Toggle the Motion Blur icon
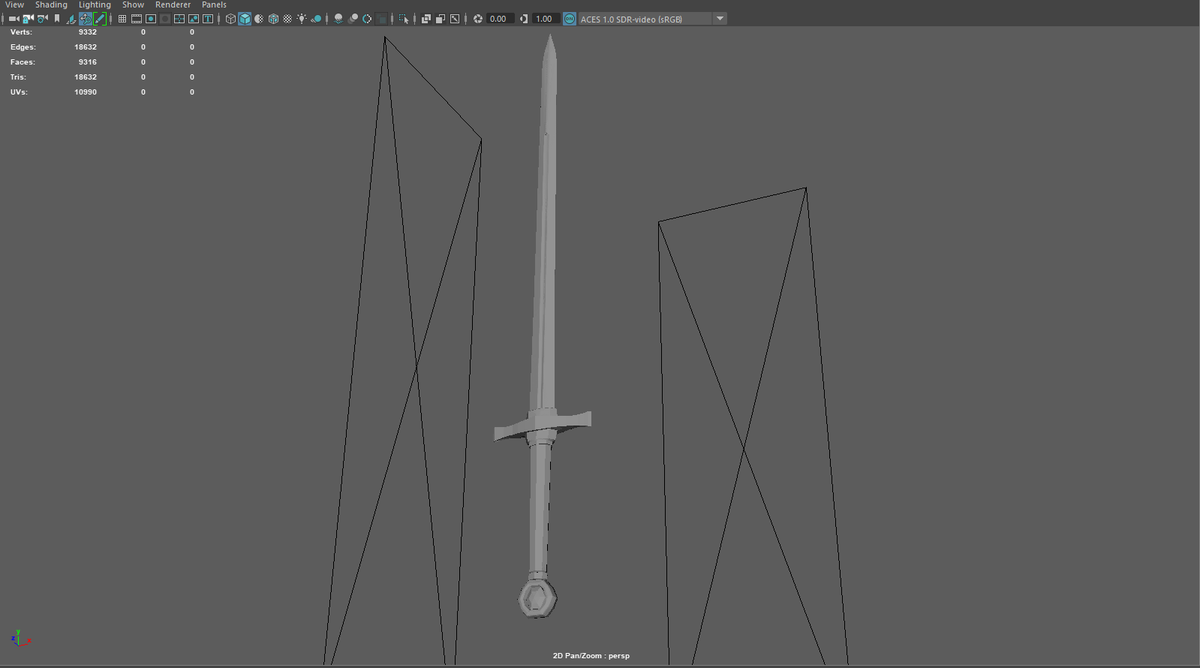 (353, 19)
